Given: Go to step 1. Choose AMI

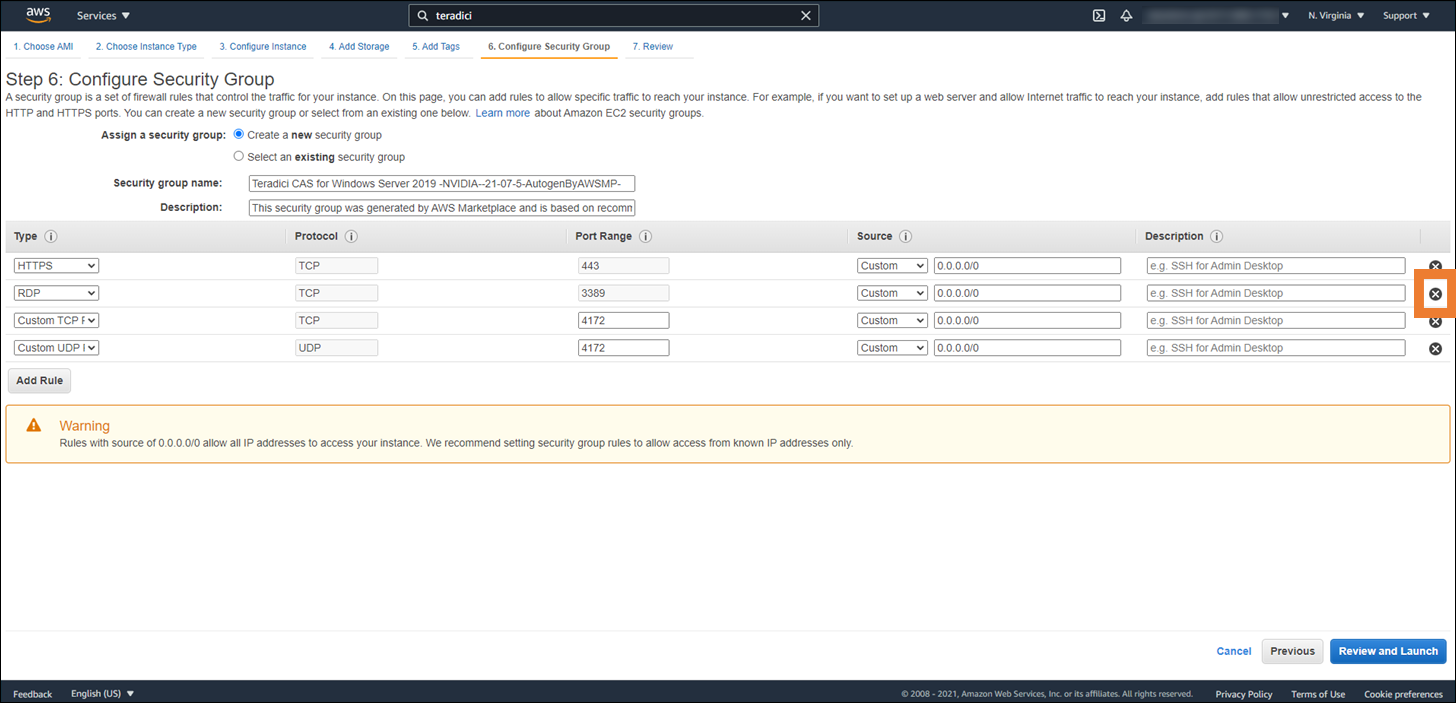Looking at the screenshot, I should pos(43,46).
